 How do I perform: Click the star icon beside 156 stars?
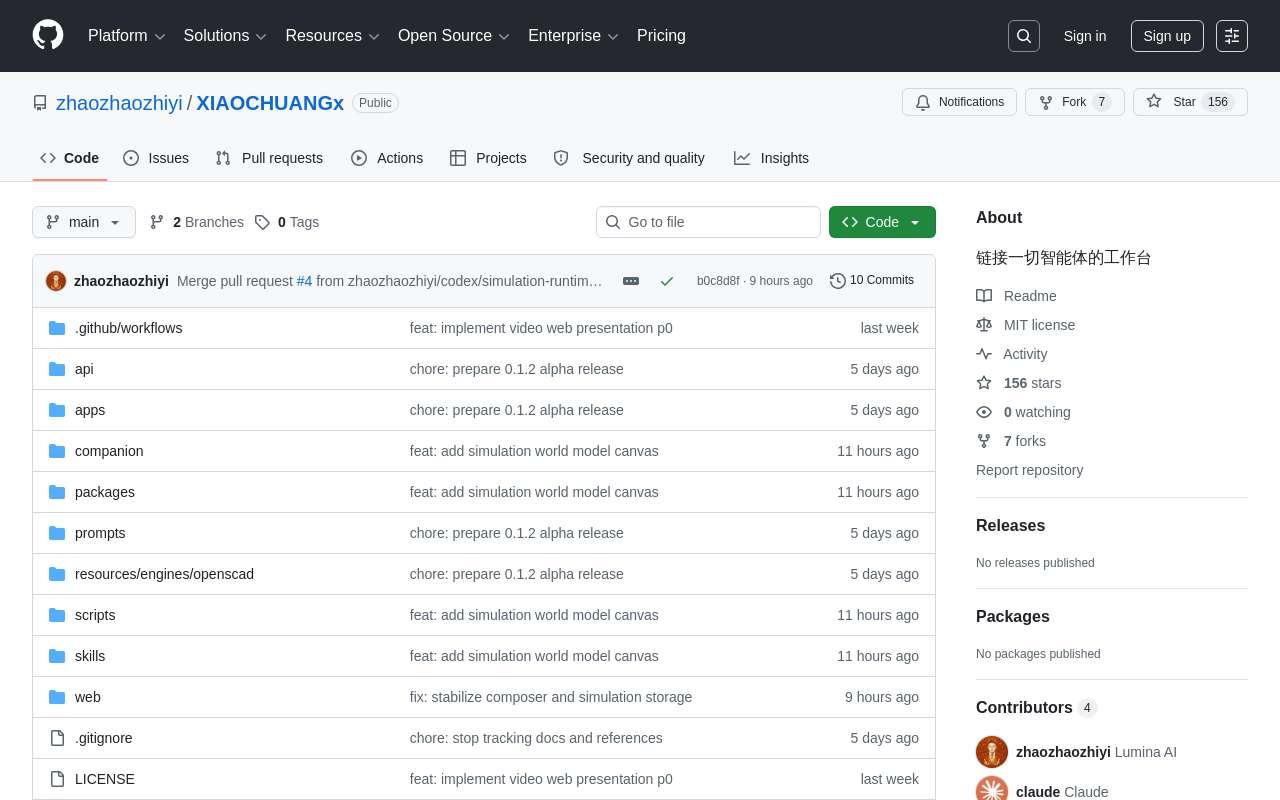[x=984, y=383]
